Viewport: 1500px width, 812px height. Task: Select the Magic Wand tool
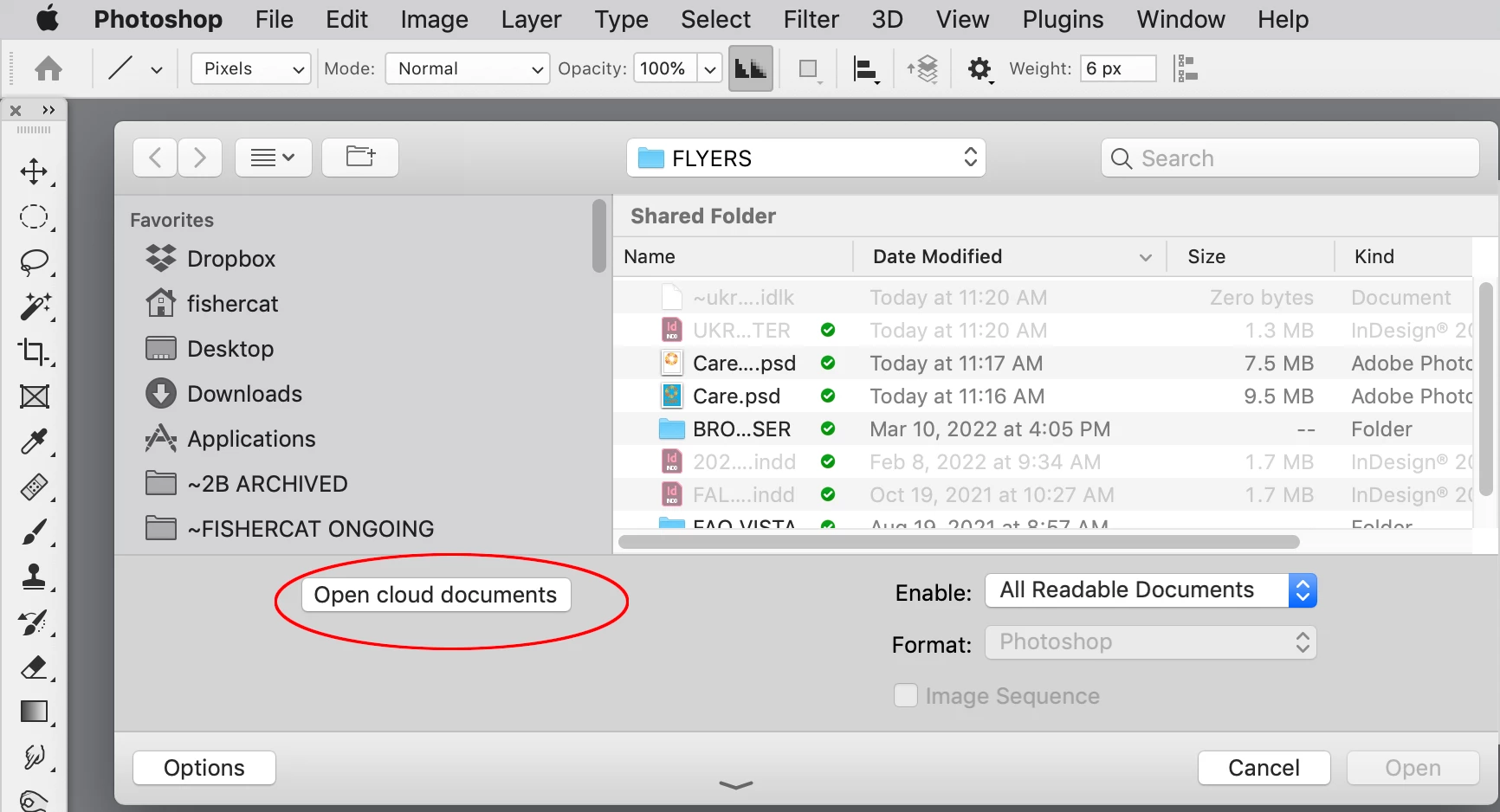35,306
